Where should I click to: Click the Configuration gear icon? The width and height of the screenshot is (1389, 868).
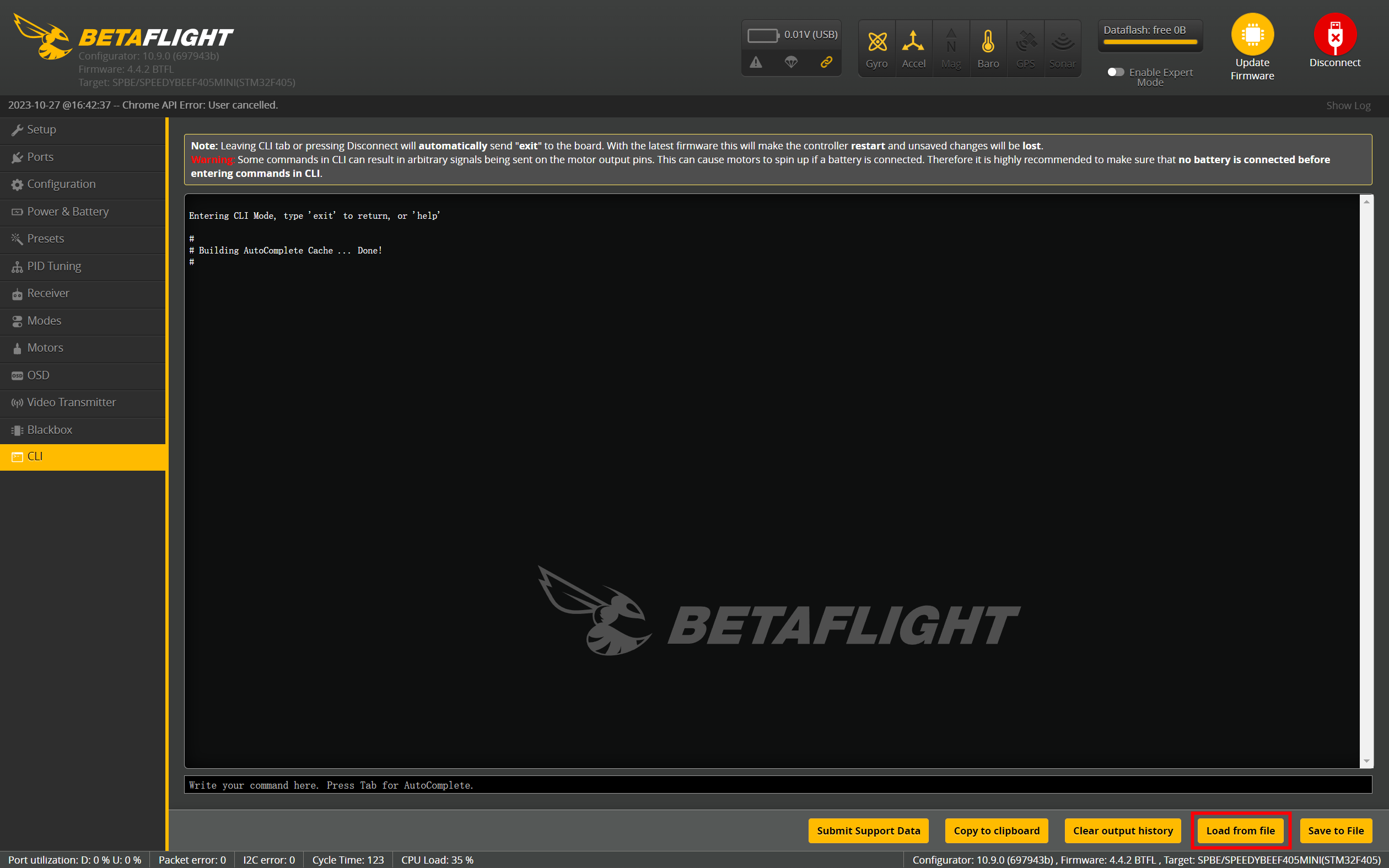pos(17,185)
